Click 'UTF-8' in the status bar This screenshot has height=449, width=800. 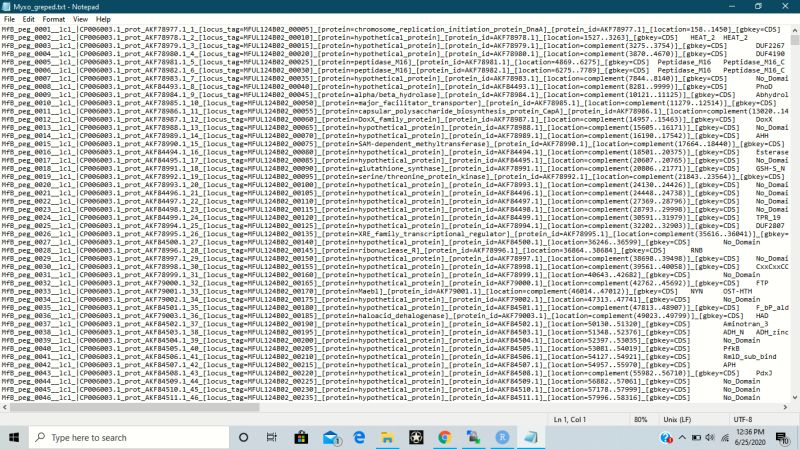(x=742, y=419)
